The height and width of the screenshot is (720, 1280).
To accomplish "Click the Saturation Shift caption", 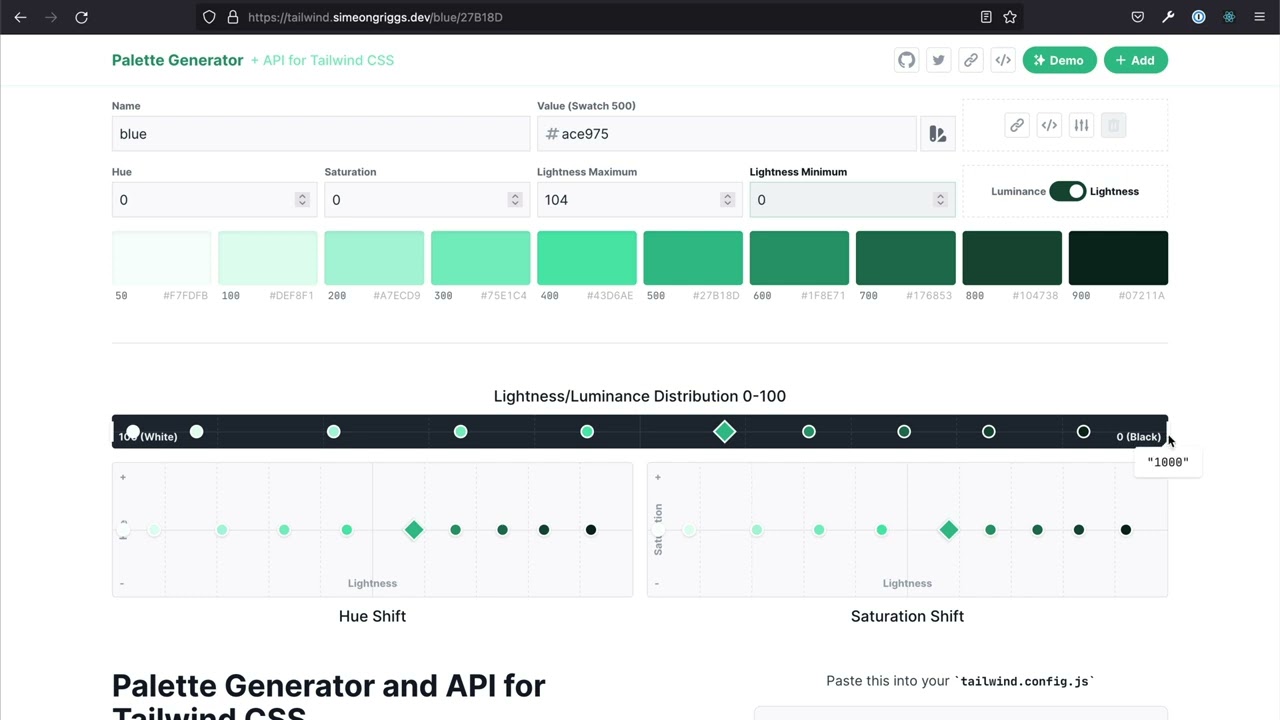I will click(x=907, y=616).
